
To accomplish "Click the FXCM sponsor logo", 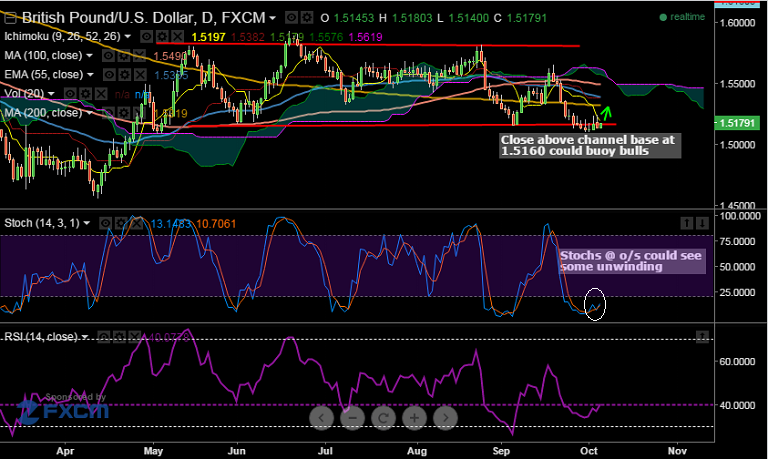I will point(62,411).
